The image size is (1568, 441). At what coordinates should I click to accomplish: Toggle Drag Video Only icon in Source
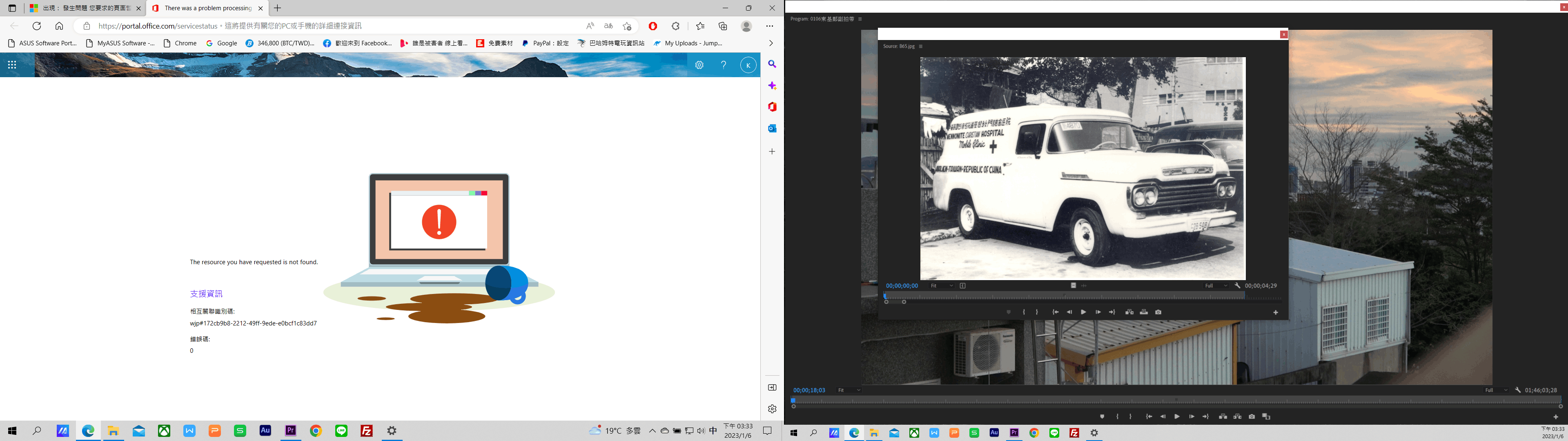coord(1074,286)
